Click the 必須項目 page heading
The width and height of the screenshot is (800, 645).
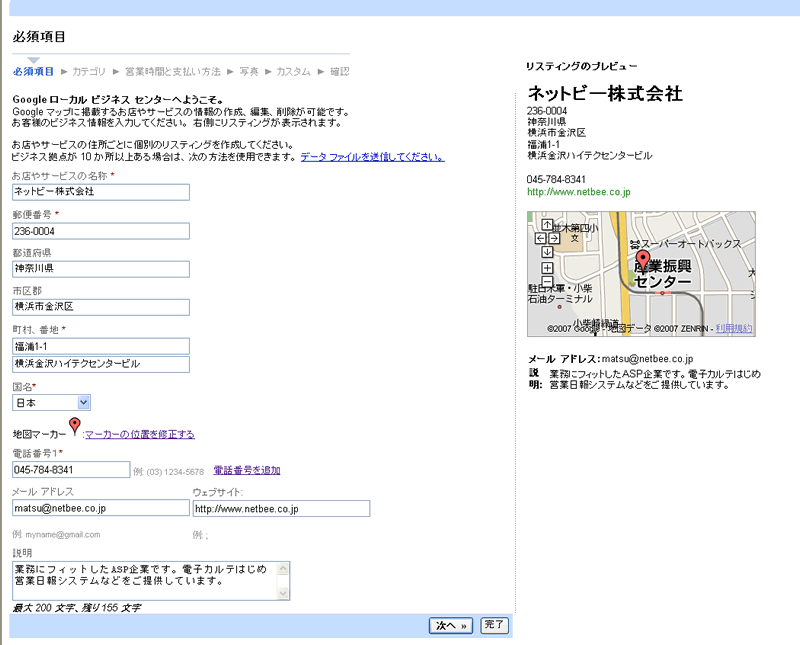39,37
